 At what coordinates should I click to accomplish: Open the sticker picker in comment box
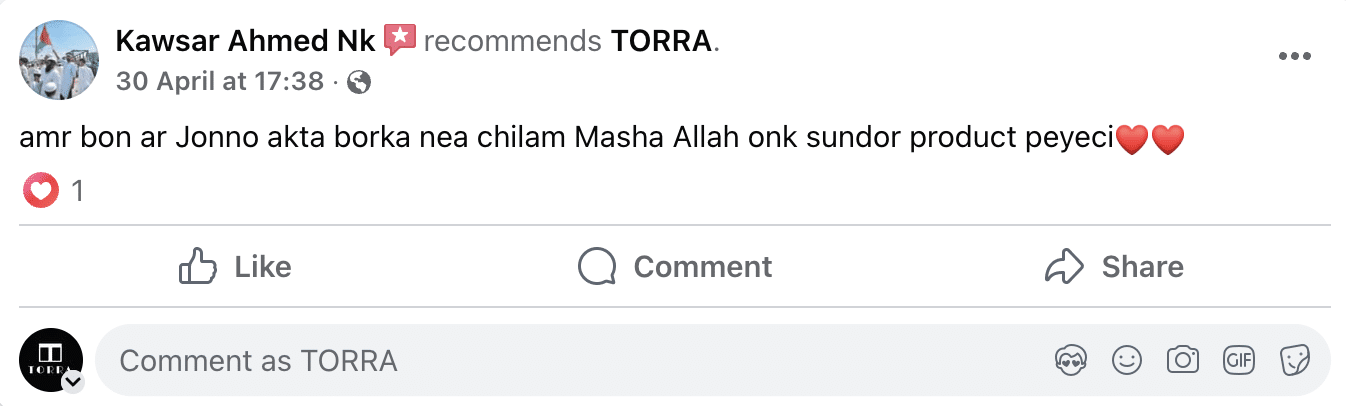point(1296,360)
